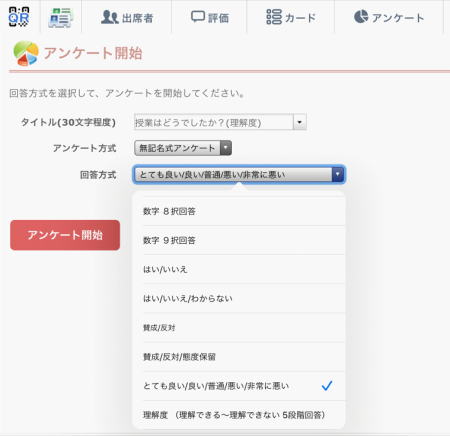Screen dimensions: 450x436
Task: Choose はい/いいえ answer format
Action: point(239,269)
